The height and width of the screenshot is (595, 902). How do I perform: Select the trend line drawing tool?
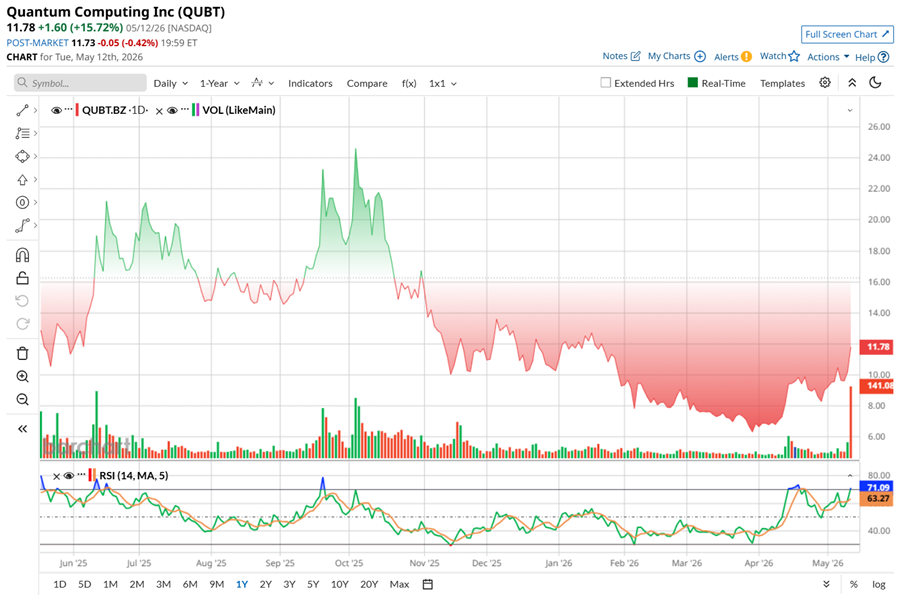(x=22, y=110)
